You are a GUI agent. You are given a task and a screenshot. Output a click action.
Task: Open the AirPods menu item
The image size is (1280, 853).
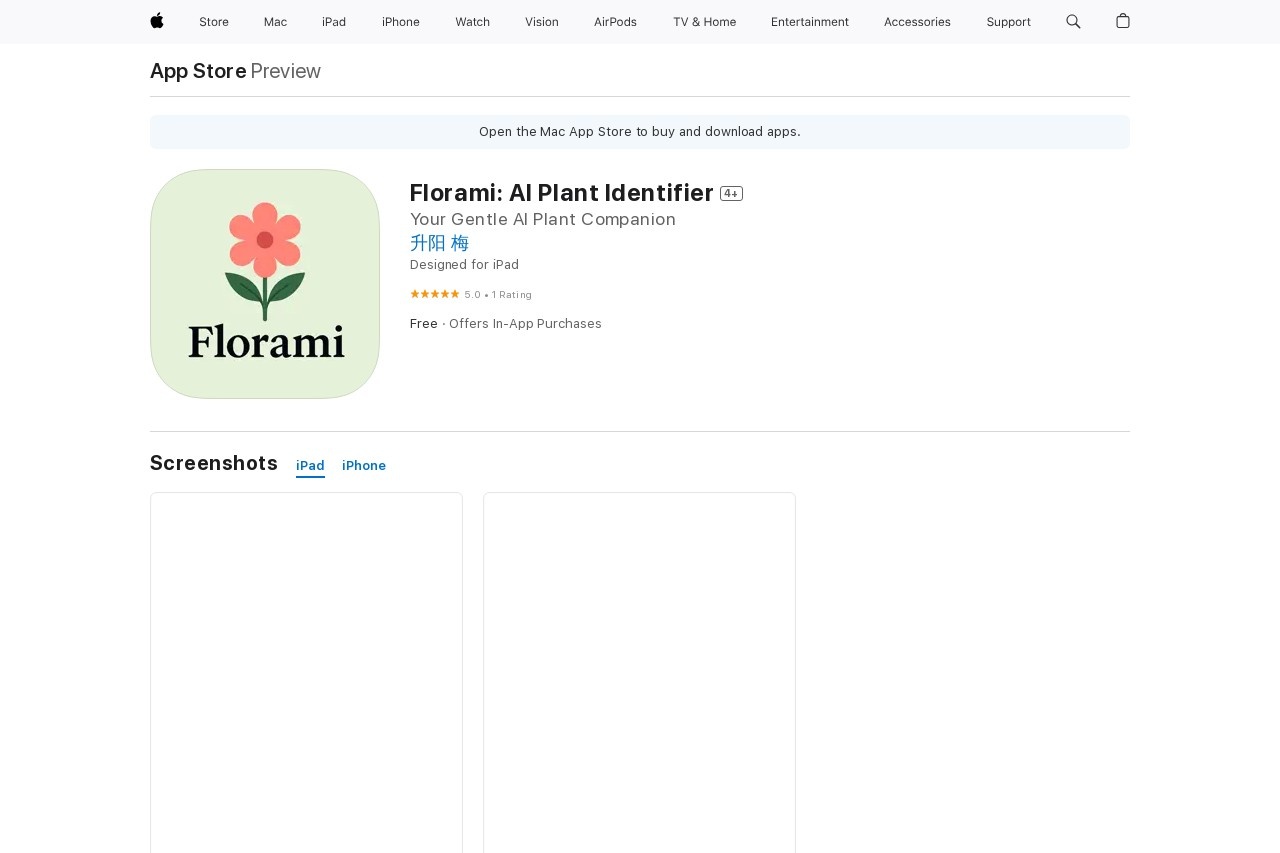[x=615, y=22]
